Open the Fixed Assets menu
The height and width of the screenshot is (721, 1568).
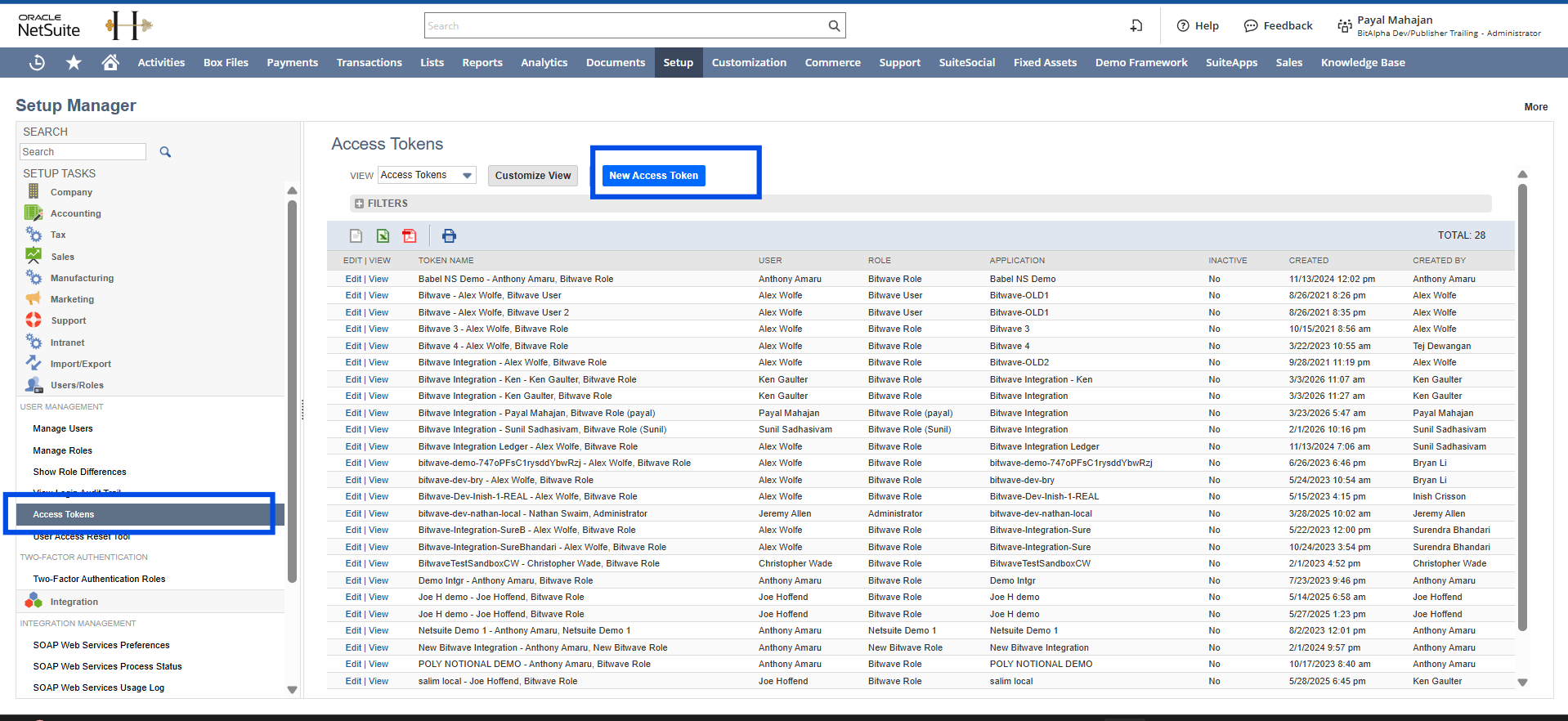[x=1045, y=62]
